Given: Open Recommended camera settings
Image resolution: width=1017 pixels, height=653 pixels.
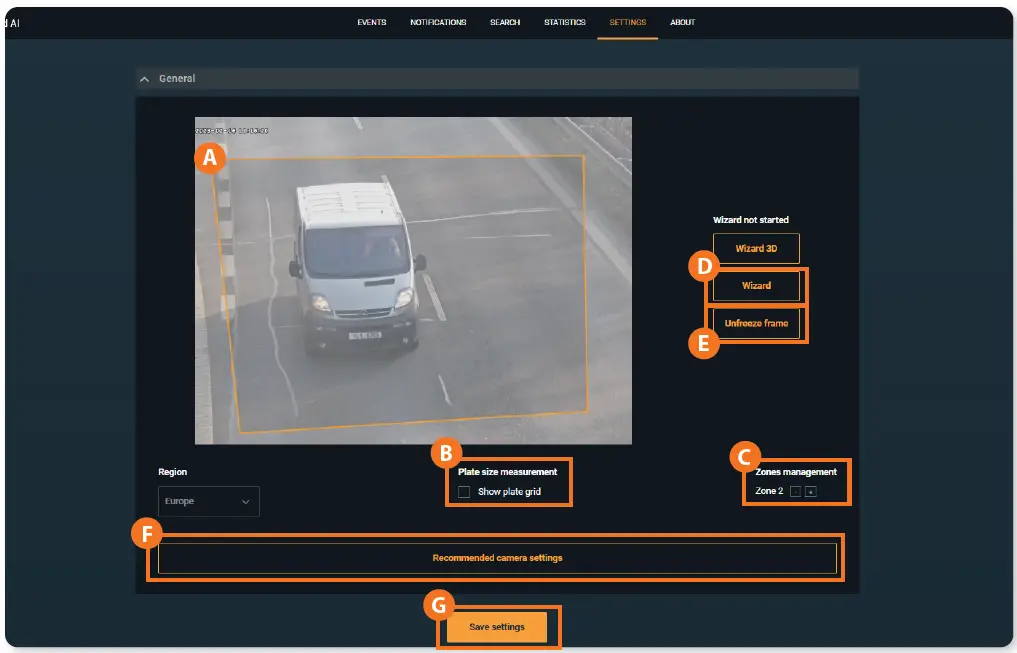Looking at the screenshot, I should [497, 558].
